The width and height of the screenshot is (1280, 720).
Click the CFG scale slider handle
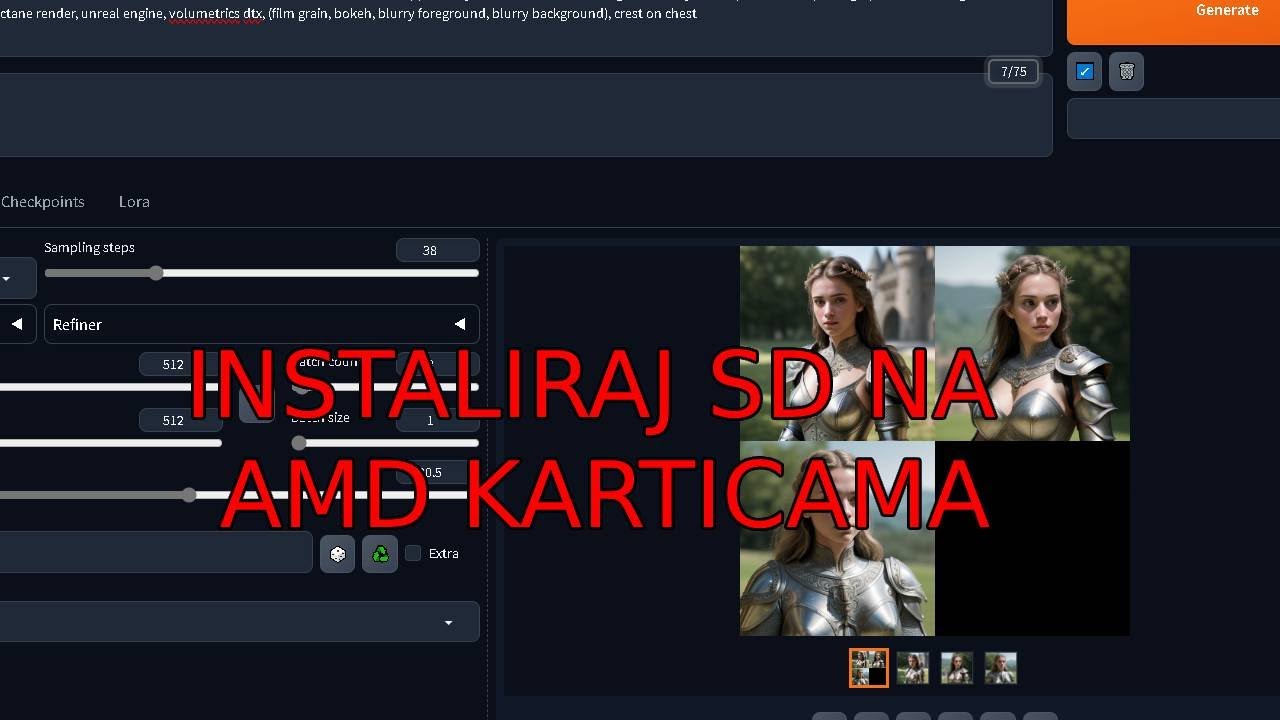(189, 495)
